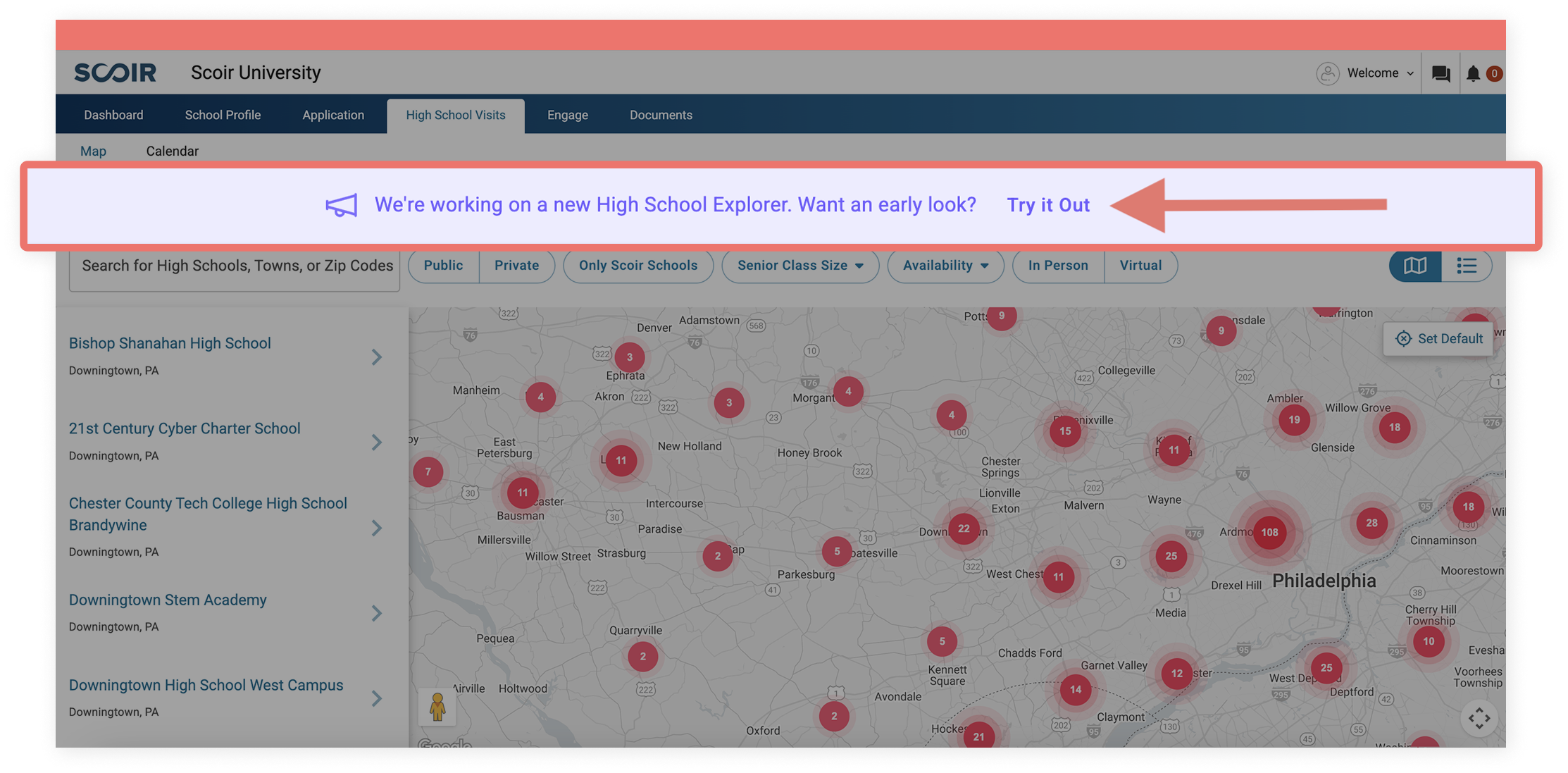Switch to list view icon
This screenshot has height=773, width=1568.
click(1467, 266)
